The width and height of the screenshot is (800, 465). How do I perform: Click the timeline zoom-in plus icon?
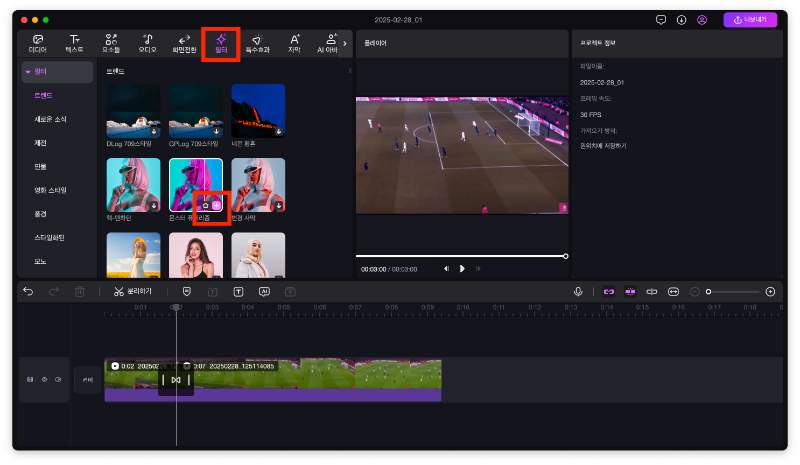(x=770, y=291)
